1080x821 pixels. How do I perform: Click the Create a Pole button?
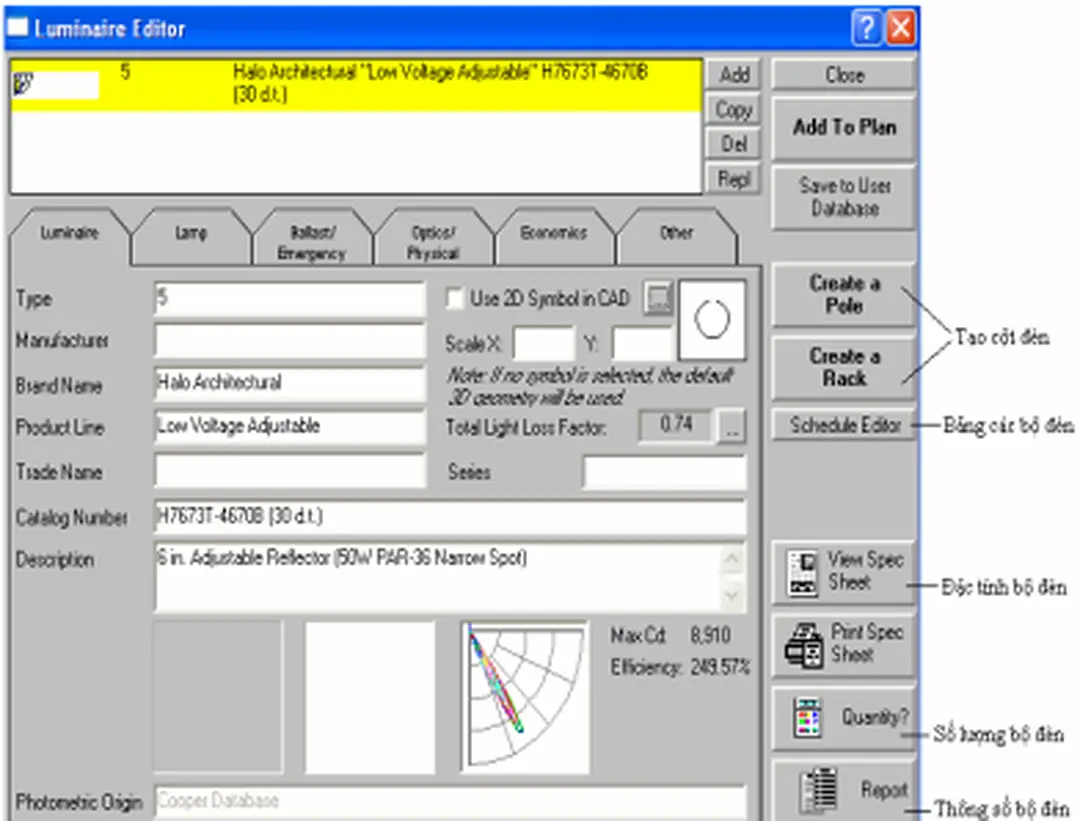(844, 295)
